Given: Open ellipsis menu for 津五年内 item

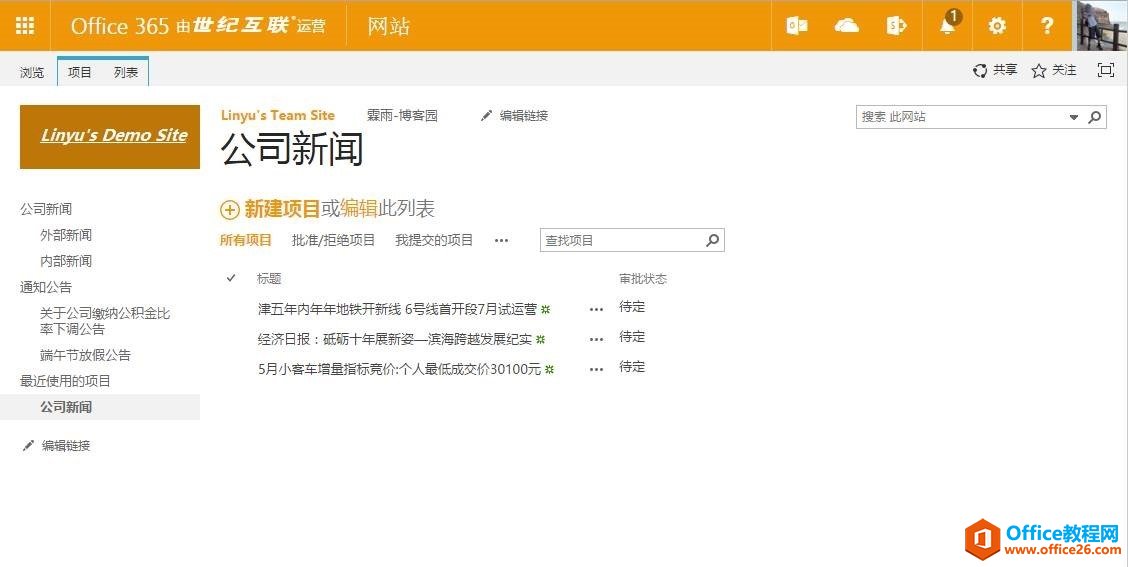Looking at the screenshot, I should point(596,309).
